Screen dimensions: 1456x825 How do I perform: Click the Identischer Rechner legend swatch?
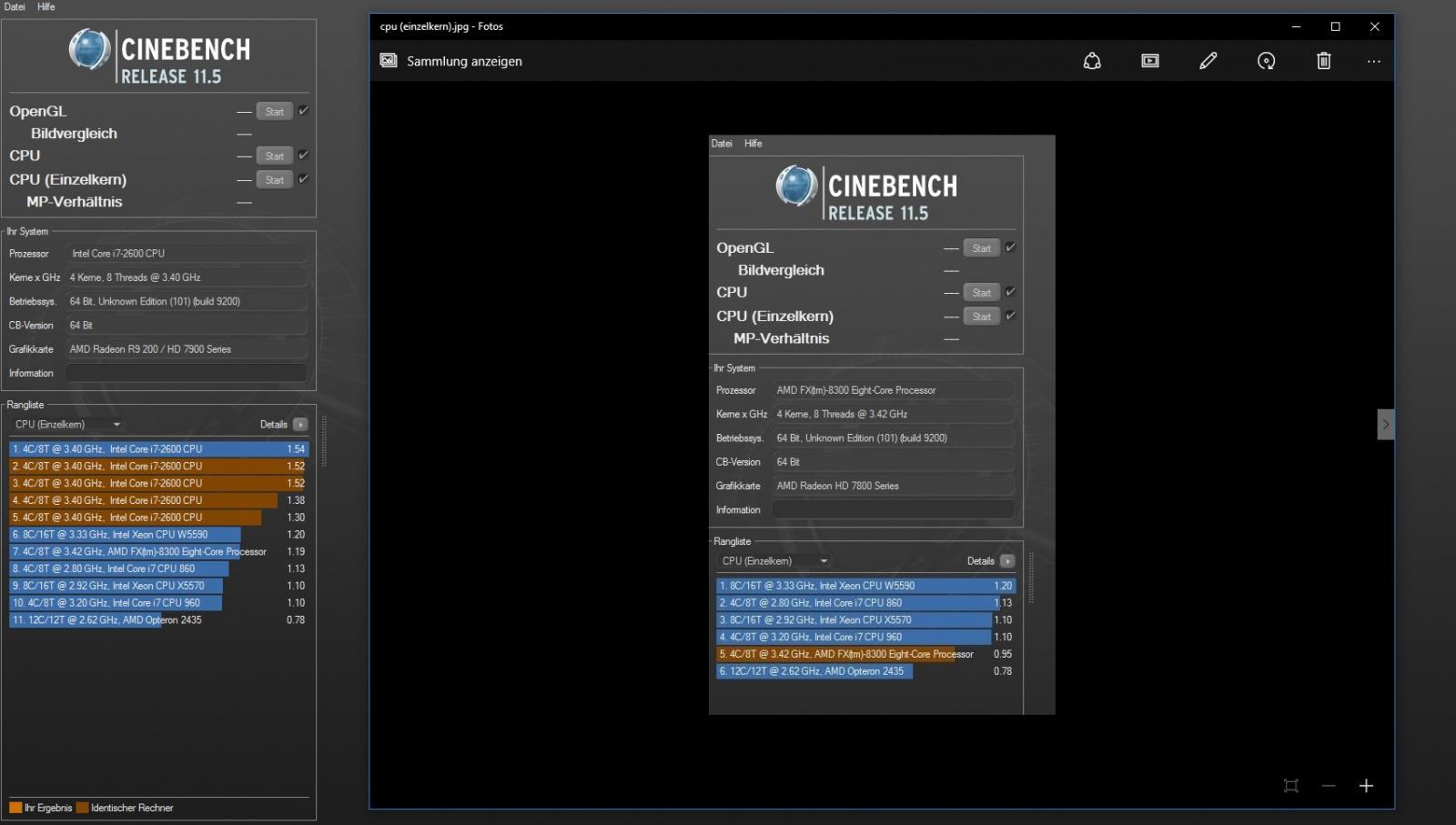83,808
